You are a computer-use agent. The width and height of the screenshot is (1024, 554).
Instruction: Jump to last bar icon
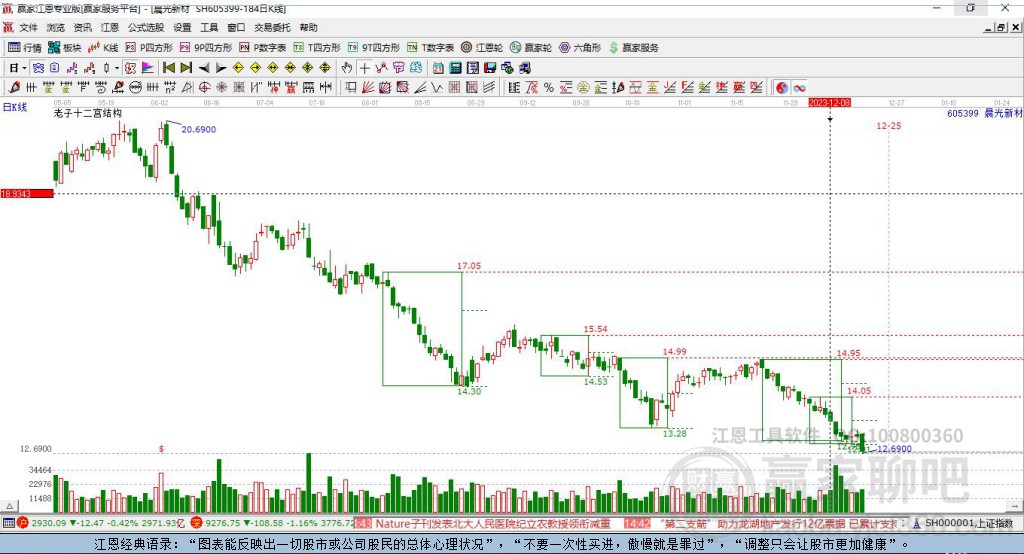click(186, 68)
